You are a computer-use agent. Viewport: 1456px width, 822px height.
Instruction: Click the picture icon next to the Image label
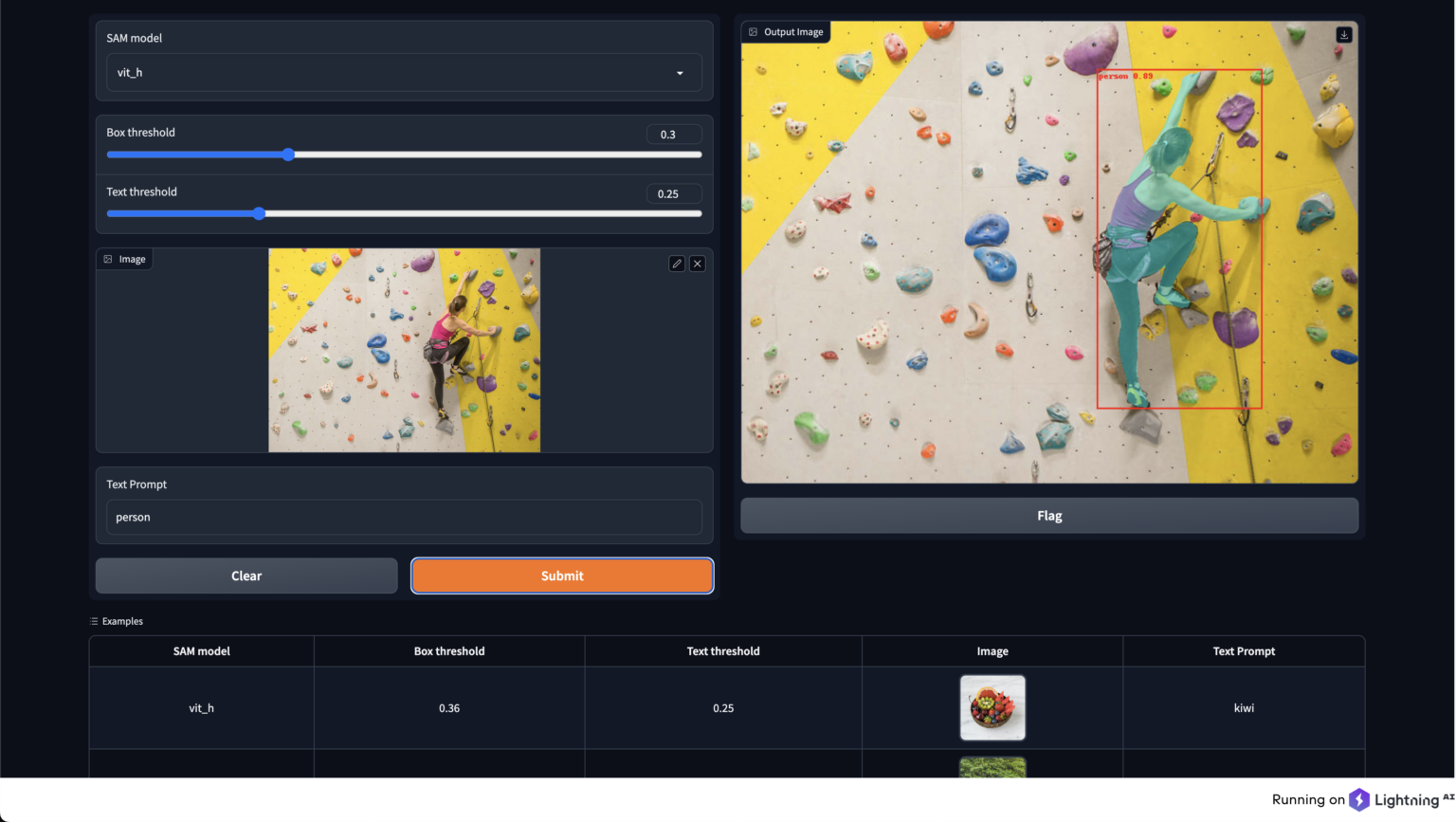110,258
